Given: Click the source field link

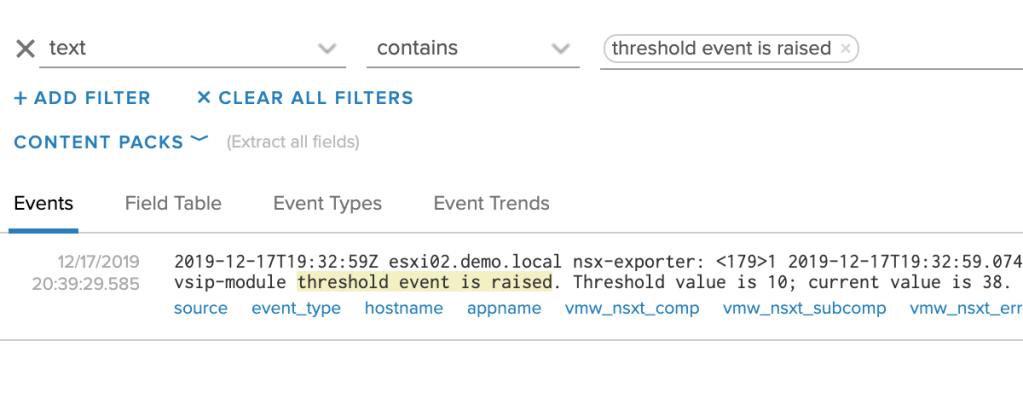Looking at the screenshot, I should [x=201, y=308].
